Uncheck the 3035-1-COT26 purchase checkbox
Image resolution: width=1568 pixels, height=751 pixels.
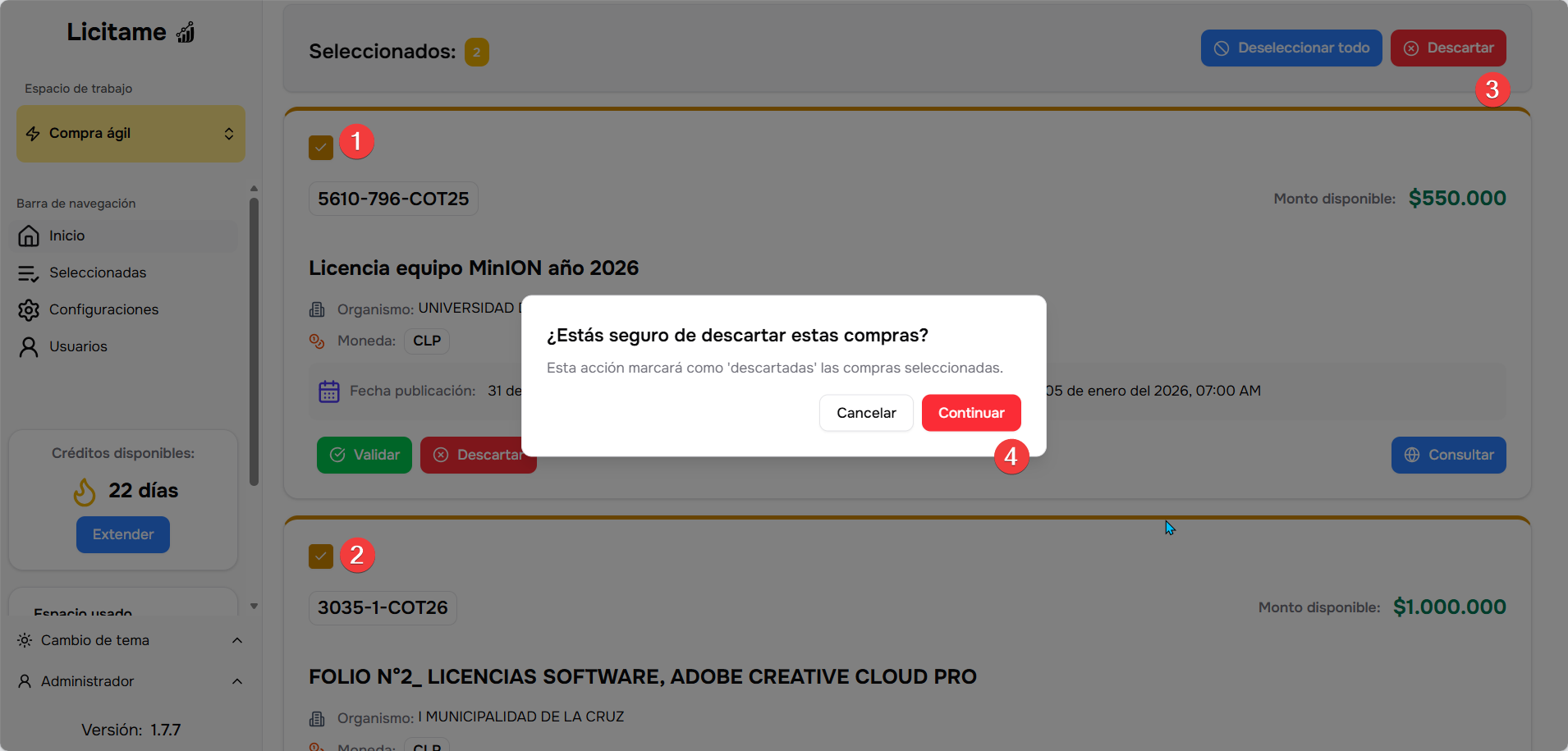pos(321,556)
